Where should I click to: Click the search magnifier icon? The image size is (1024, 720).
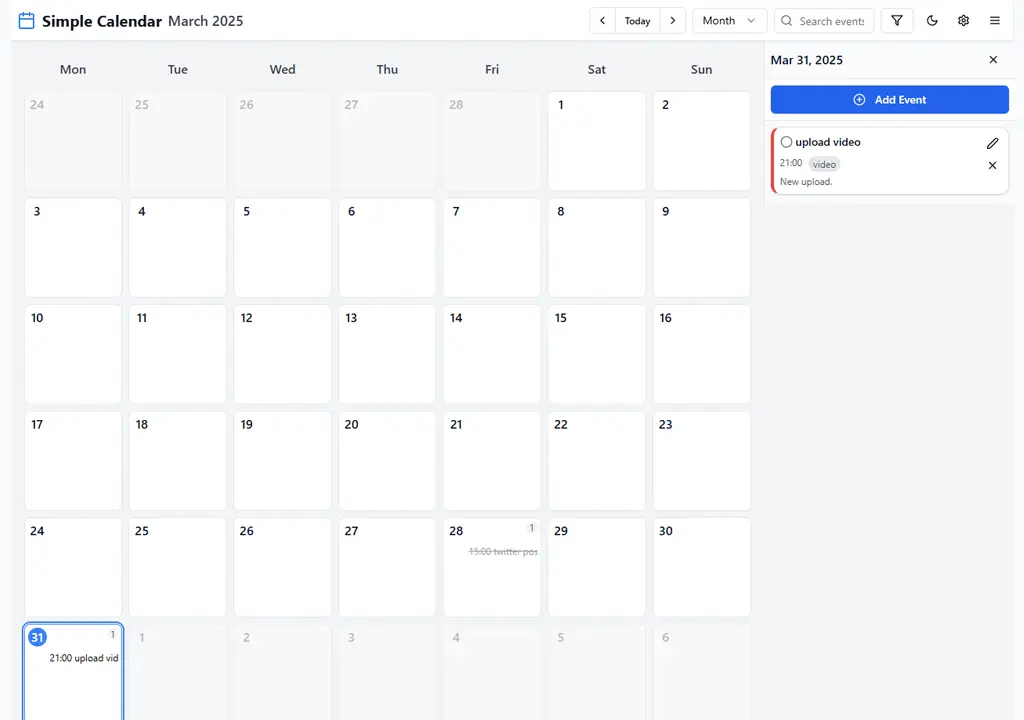click(x=787, y=20)
